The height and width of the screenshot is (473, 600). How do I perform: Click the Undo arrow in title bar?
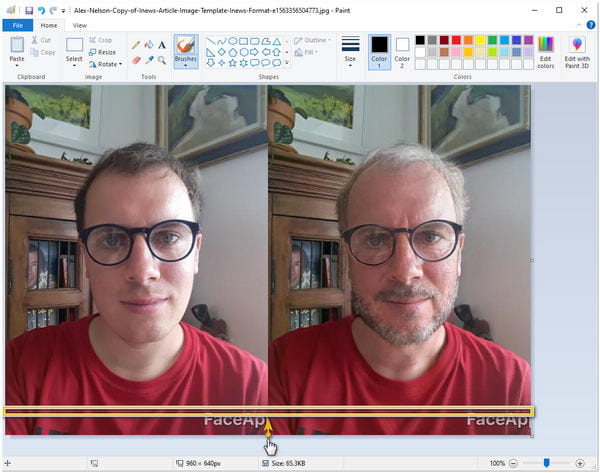click(x=41, y=10)
